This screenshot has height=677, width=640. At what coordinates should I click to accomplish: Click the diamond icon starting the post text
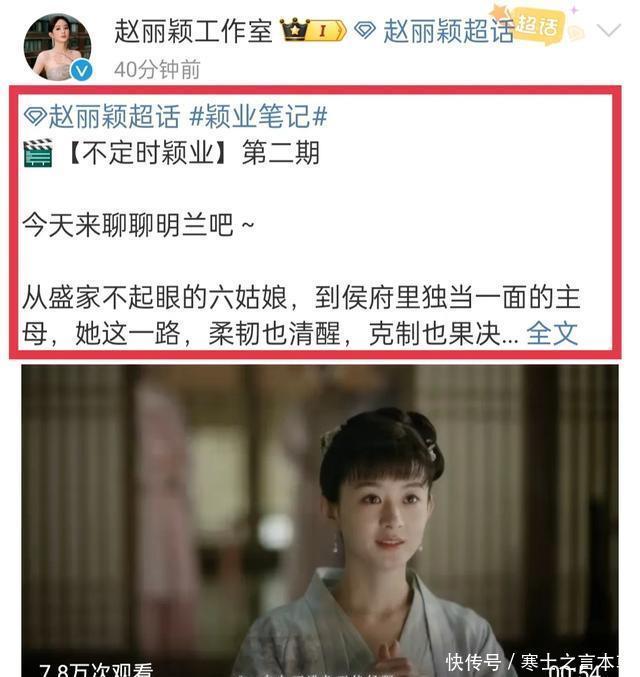click(35, 117)
